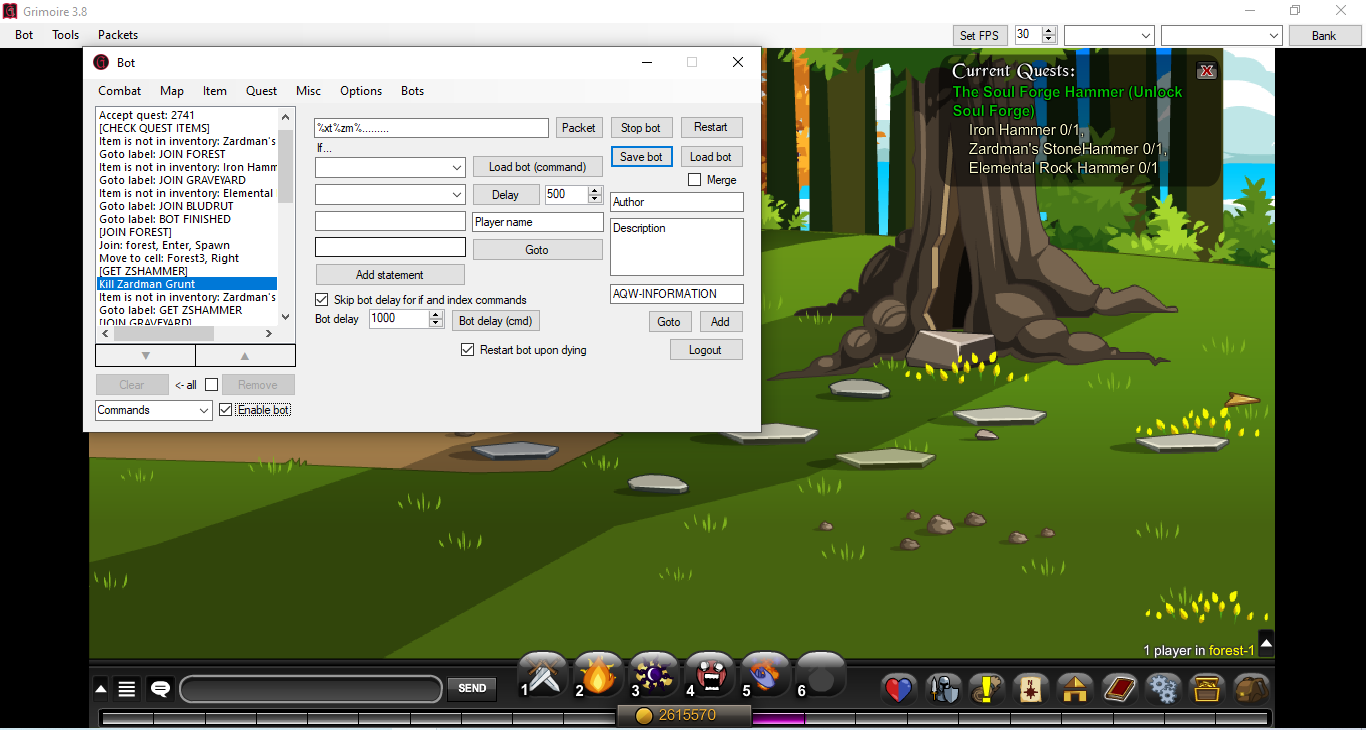1366x730 pixels.
Task: Open the chat bubble icon
Action: point(160,688)
